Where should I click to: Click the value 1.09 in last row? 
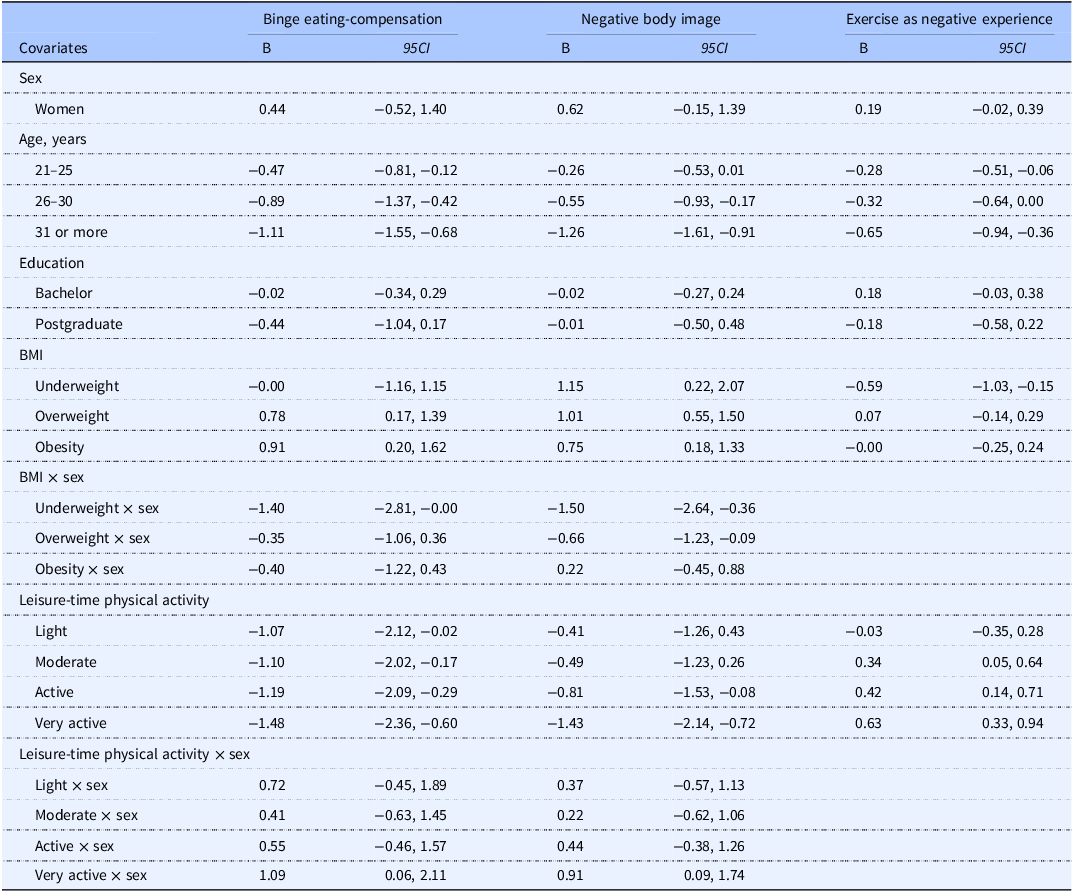tap(272, 875)
